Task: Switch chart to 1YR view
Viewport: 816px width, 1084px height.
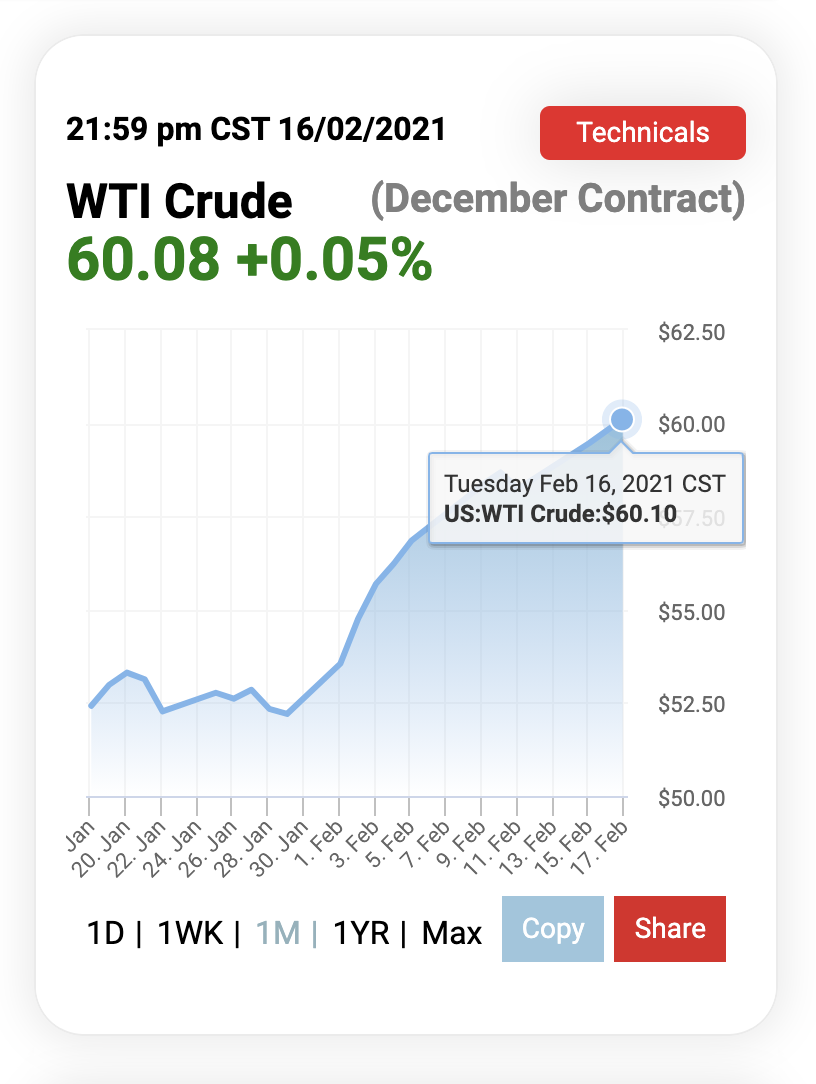Action: [x=362, y=933]
